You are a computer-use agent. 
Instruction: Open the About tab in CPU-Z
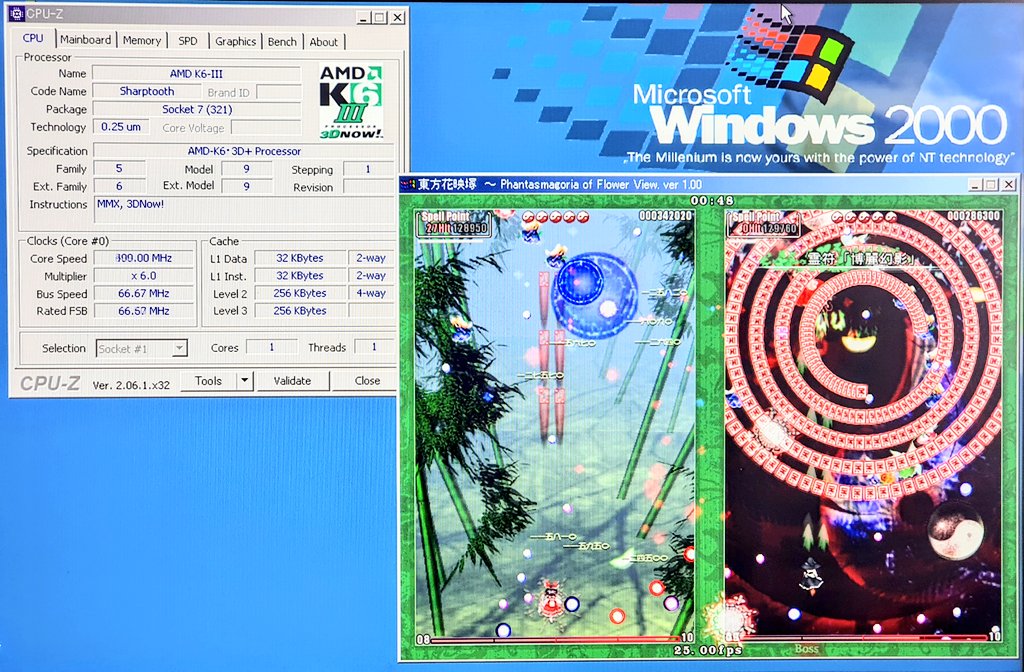(x=324, y=42)
